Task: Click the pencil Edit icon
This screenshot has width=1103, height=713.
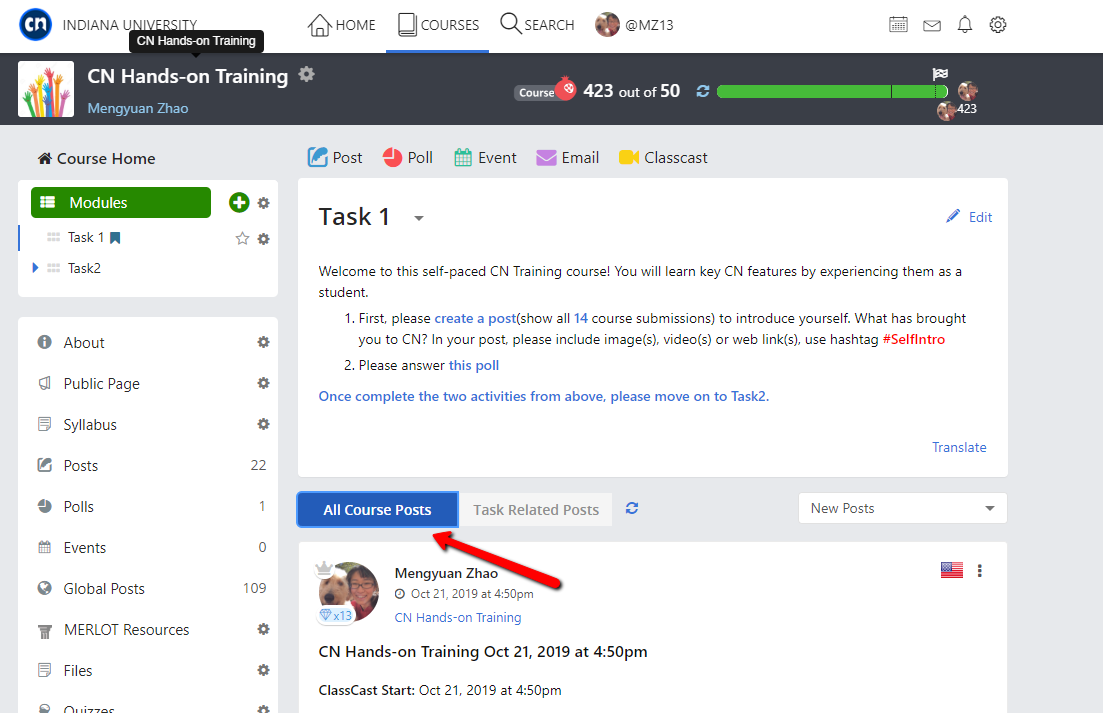Action: [x=952, y=216]
